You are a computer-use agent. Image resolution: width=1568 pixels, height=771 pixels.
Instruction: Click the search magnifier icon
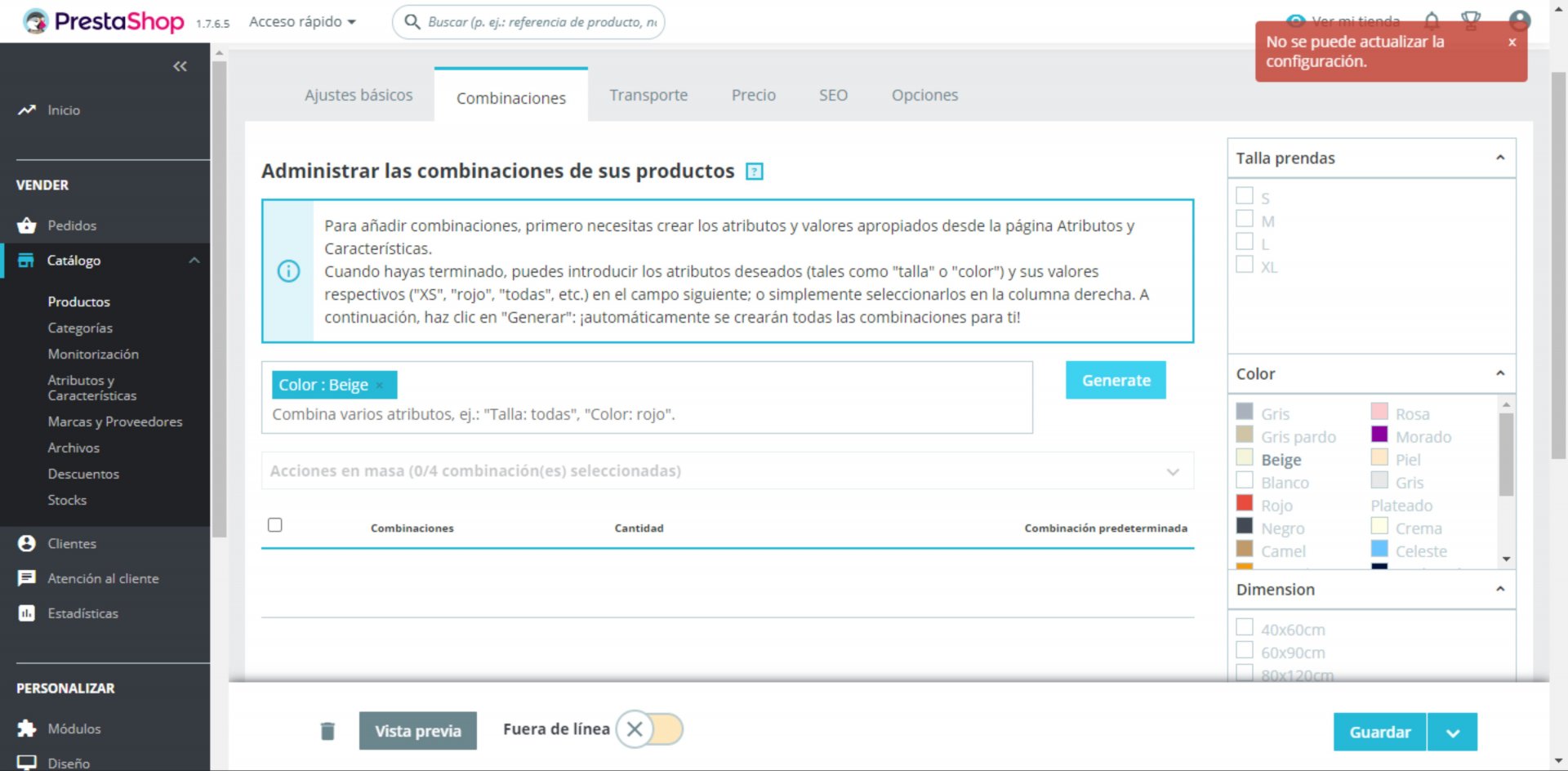412,22
